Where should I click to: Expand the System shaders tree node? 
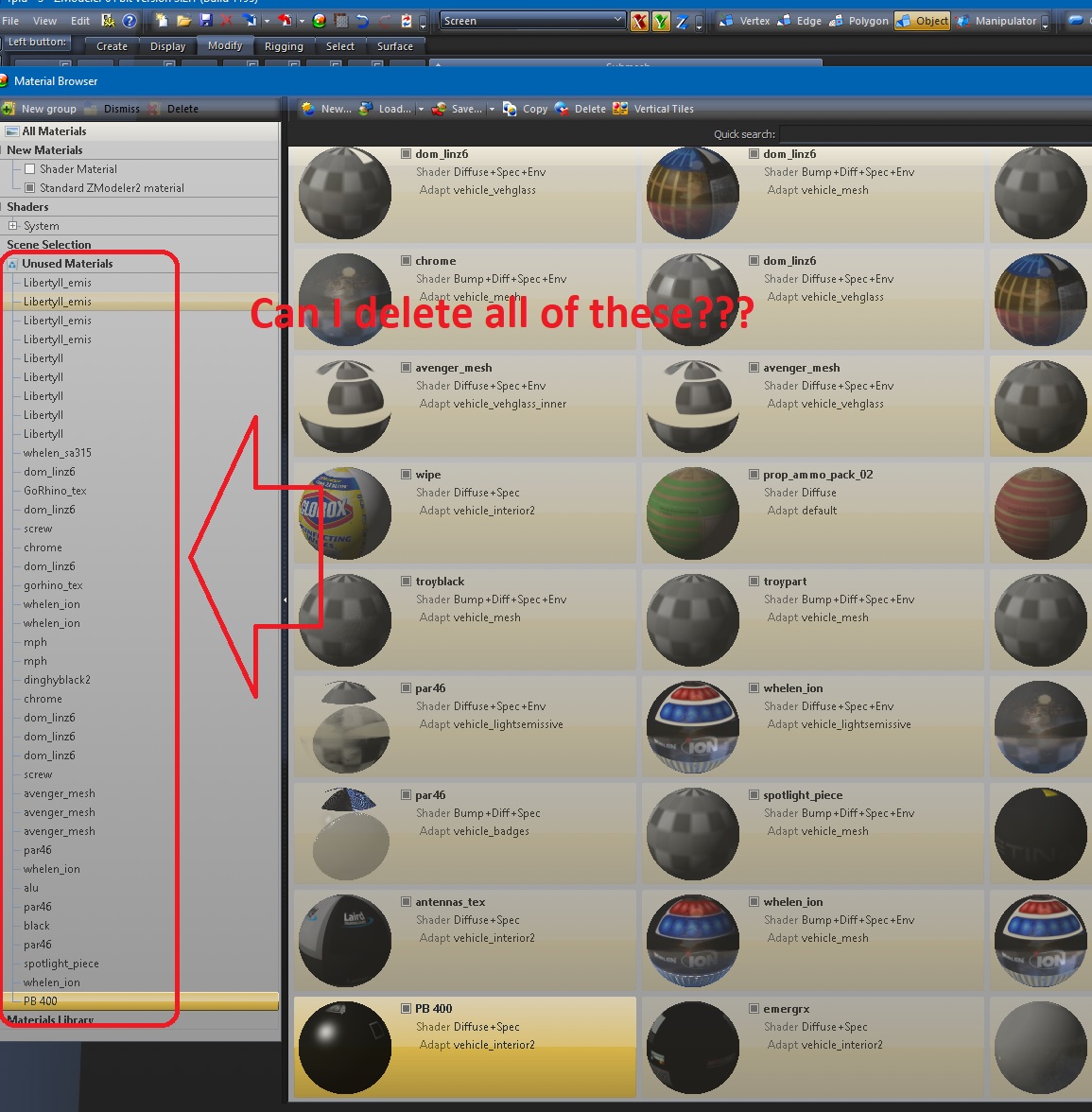12,226
